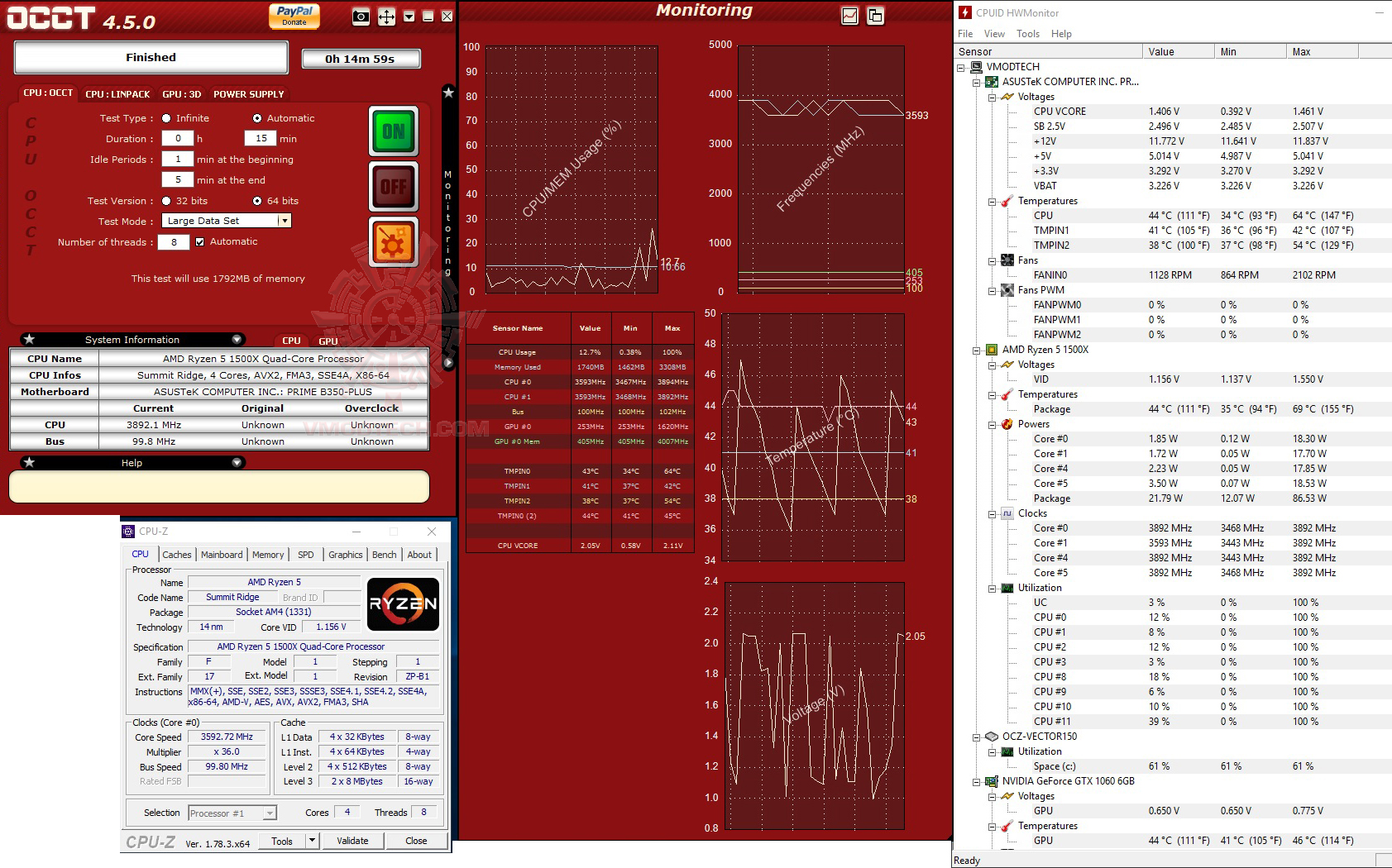The image size is (1392, 868).
Task: Open the Processor selection dropdown in CPU-Z
Action: tap(270, 813)
